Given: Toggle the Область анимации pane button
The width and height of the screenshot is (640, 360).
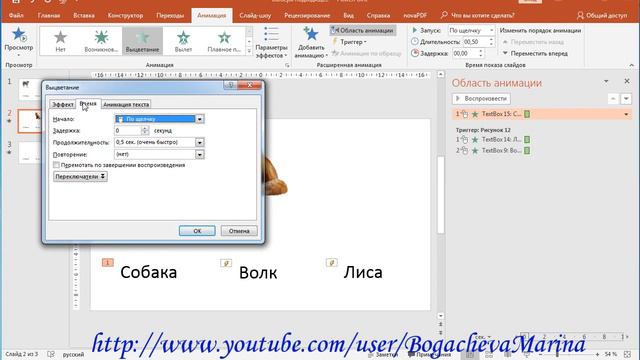Looking at the screenshot, I should click(362, 30).
